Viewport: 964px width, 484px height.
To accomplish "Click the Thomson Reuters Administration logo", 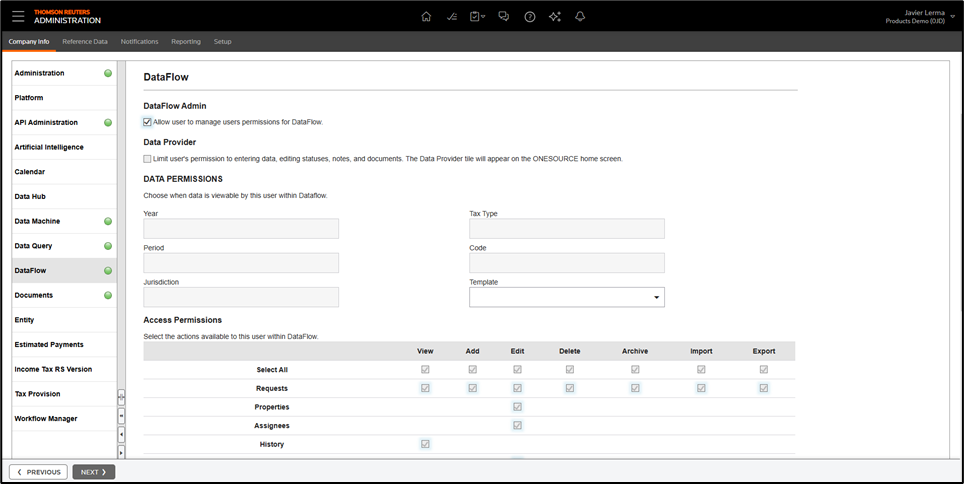I will click(x=67, y=17).
